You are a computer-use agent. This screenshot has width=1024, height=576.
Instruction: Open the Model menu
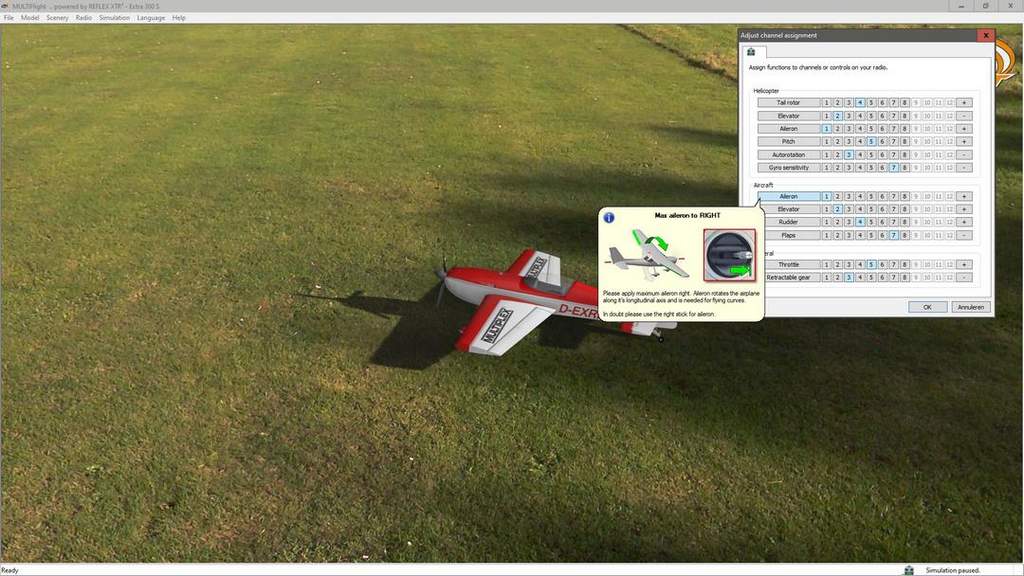pyautogui.click(x=30, y=18)
